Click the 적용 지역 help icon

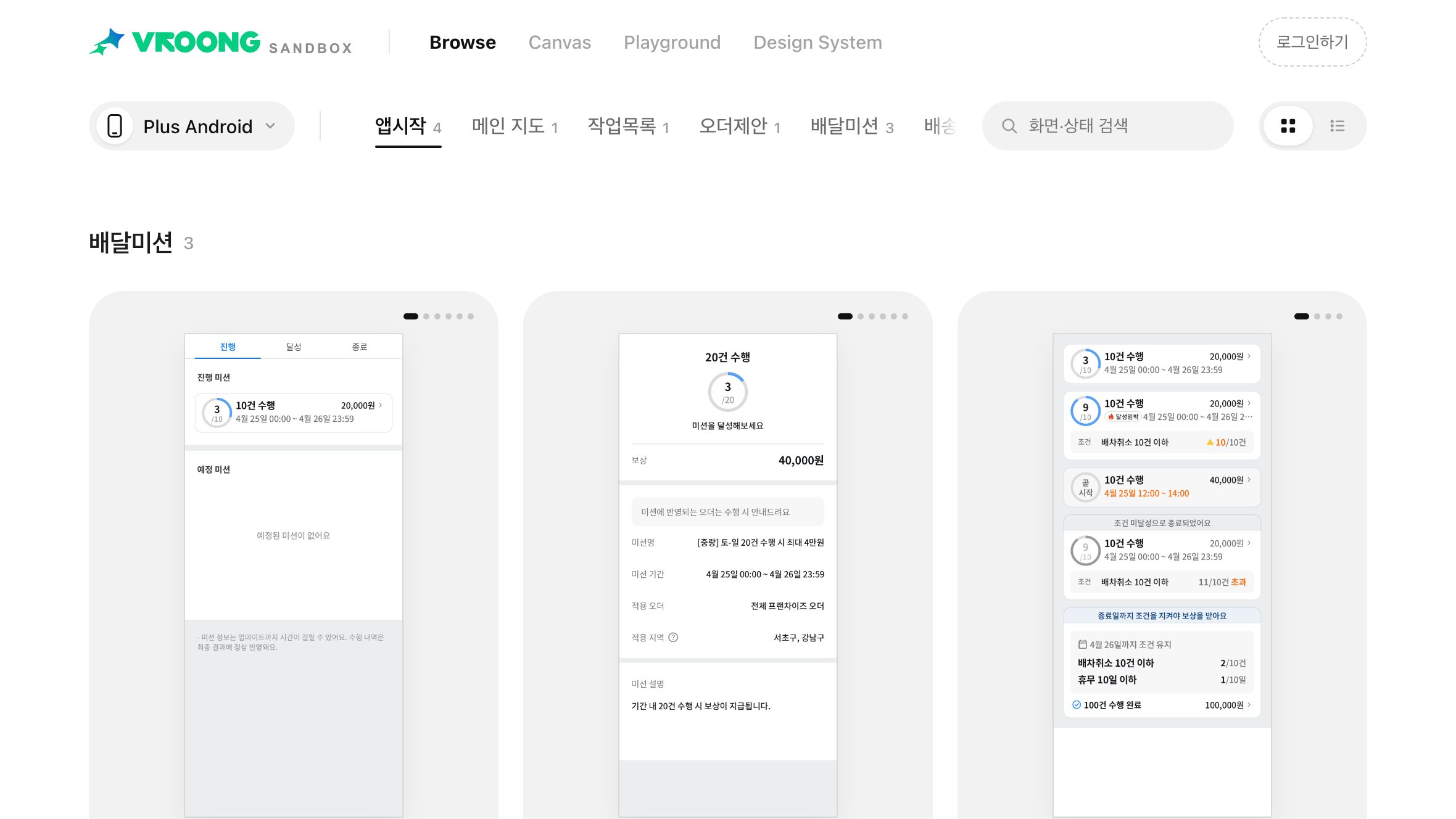(x=673, y=638)
